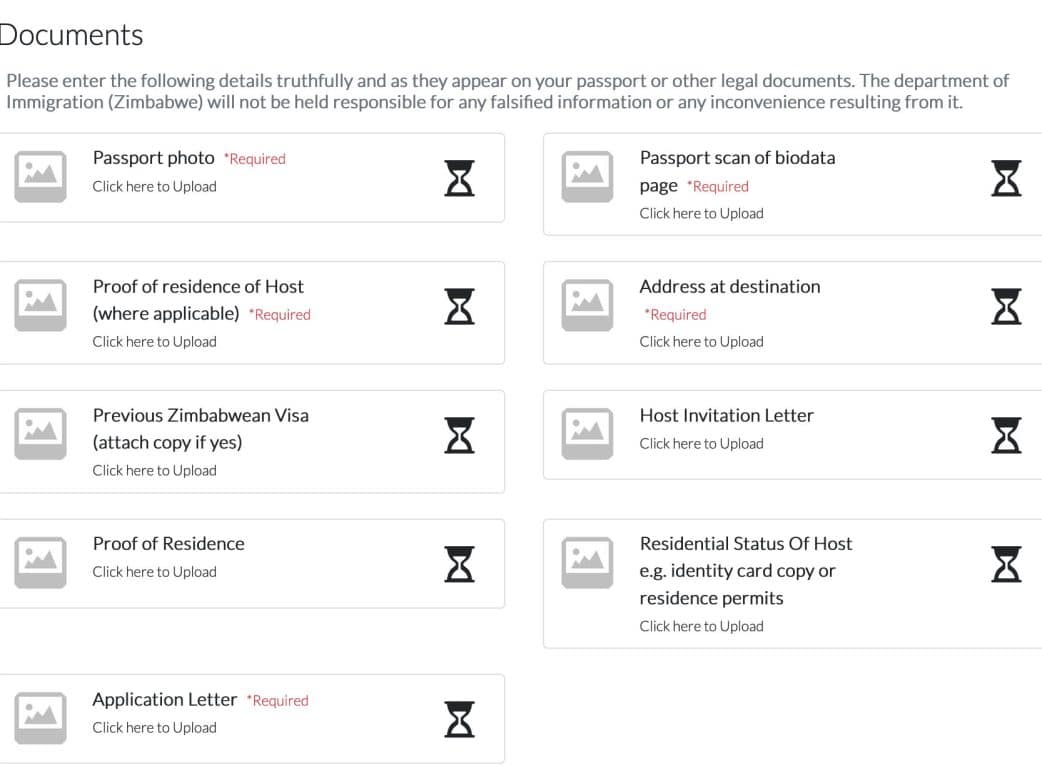Click hourglass icon for Proof of residence of Host
This screenshot has height=782, width=1042.
click(459, 306)
